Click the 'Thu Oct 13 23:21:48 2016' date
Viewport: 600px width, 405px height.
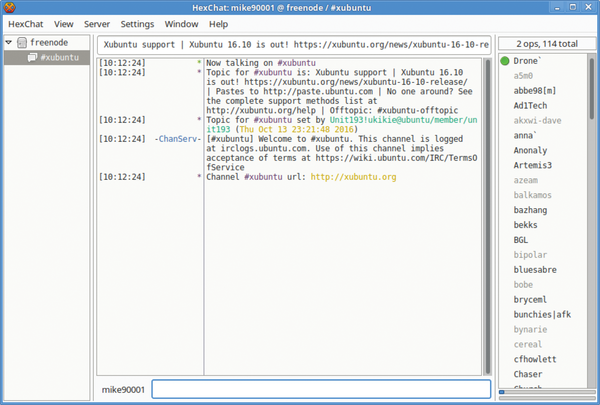coord(297,129)
